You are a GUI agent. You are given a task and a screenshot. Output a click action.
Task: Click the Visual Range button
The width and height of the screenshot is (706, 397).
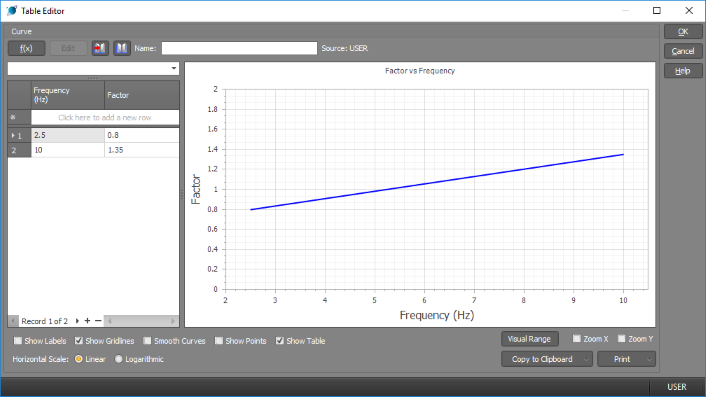coord(530,339)
